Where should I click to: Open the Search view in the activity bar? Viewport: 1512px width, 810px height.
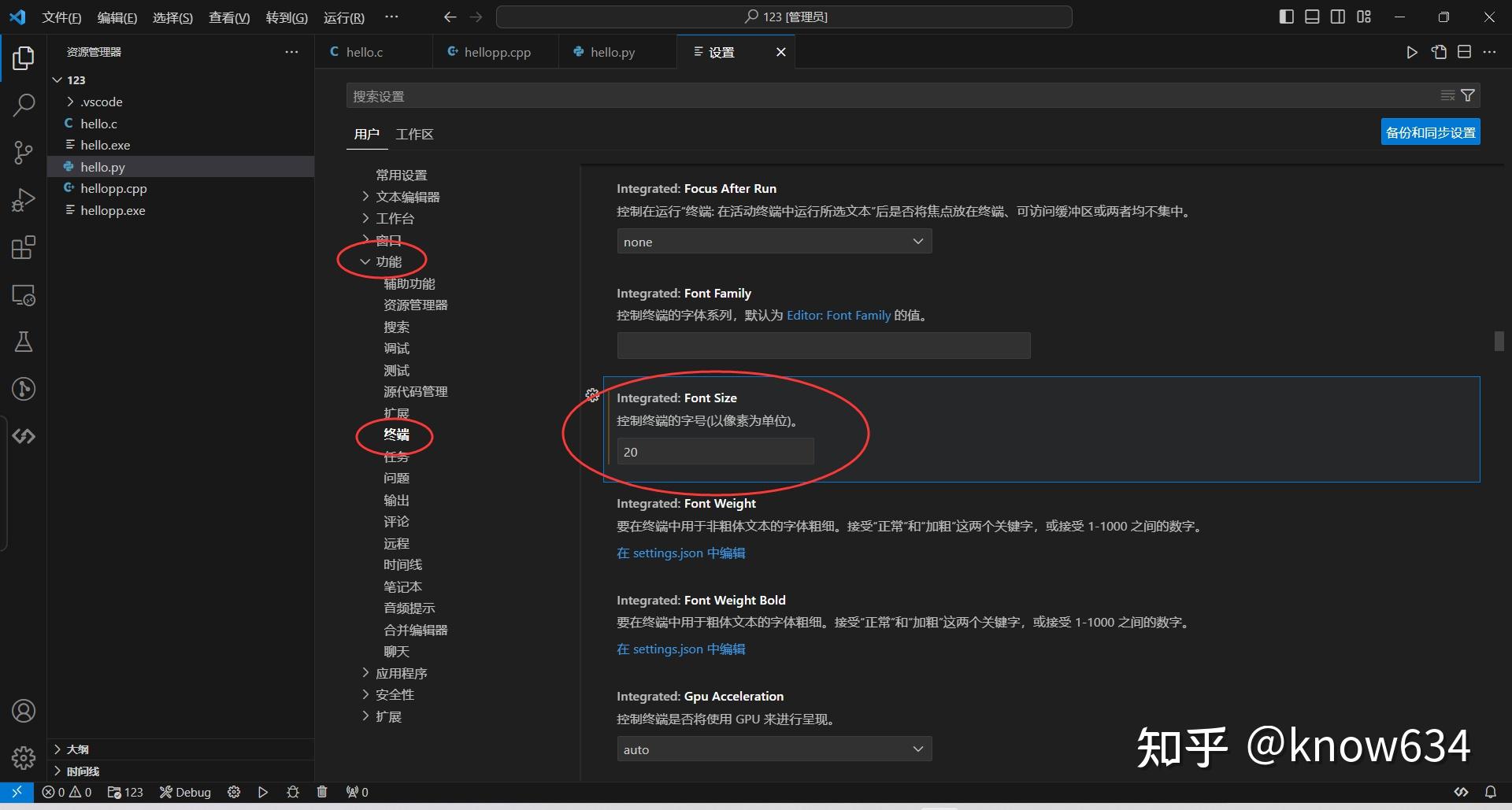click(x=23, y=104)
